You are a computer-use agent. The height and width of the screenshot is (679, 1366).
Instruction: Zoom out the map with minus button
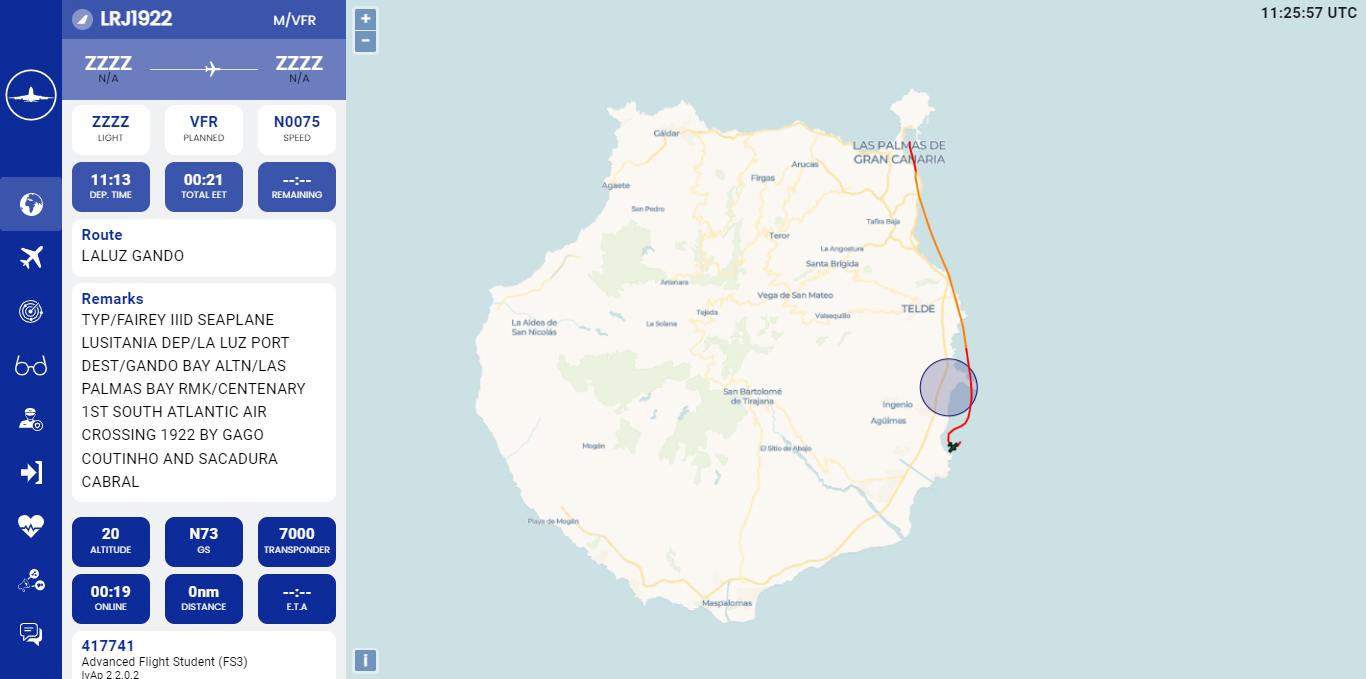point(366,41)
